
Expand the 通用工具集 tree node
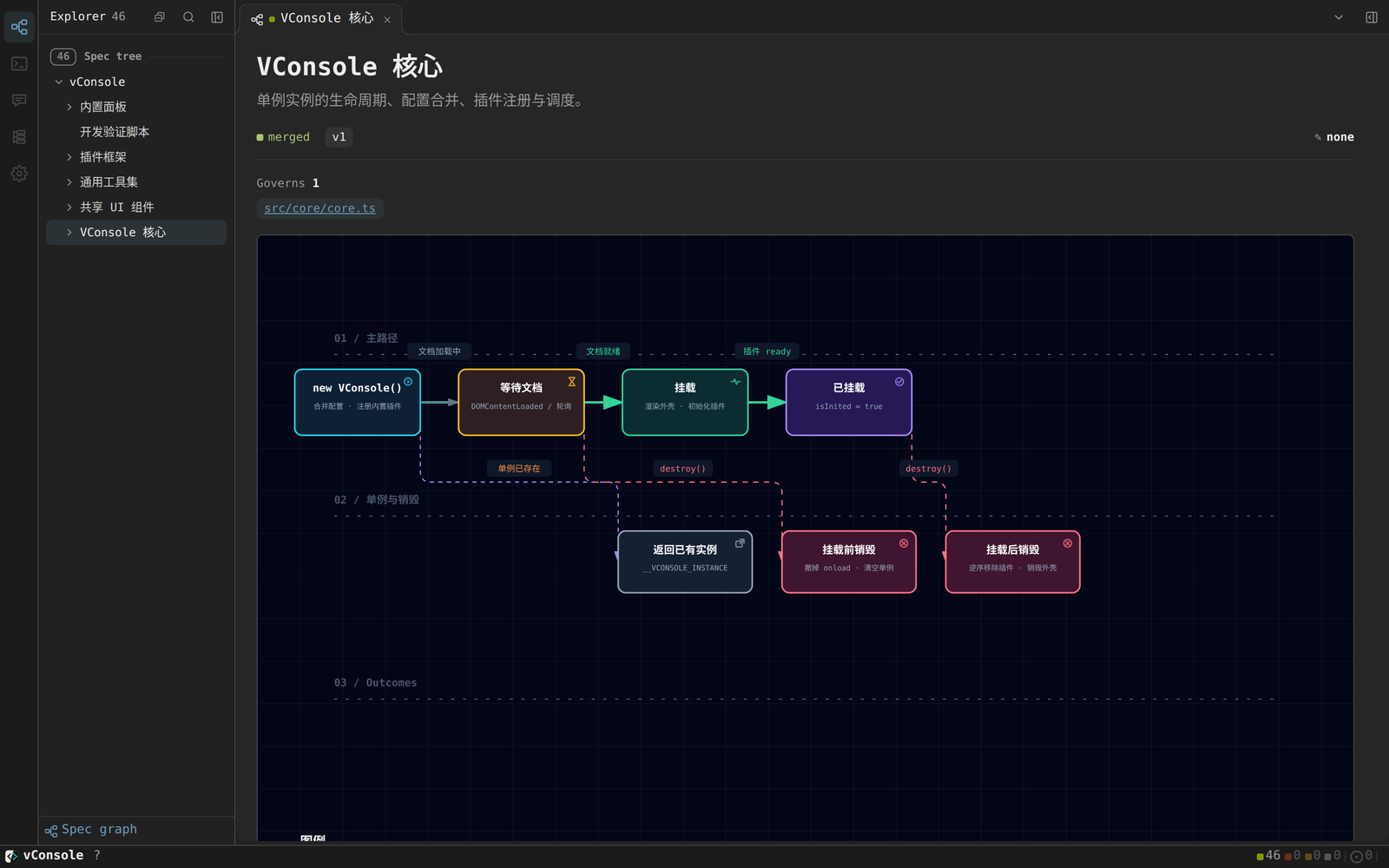tap(69, 183)
